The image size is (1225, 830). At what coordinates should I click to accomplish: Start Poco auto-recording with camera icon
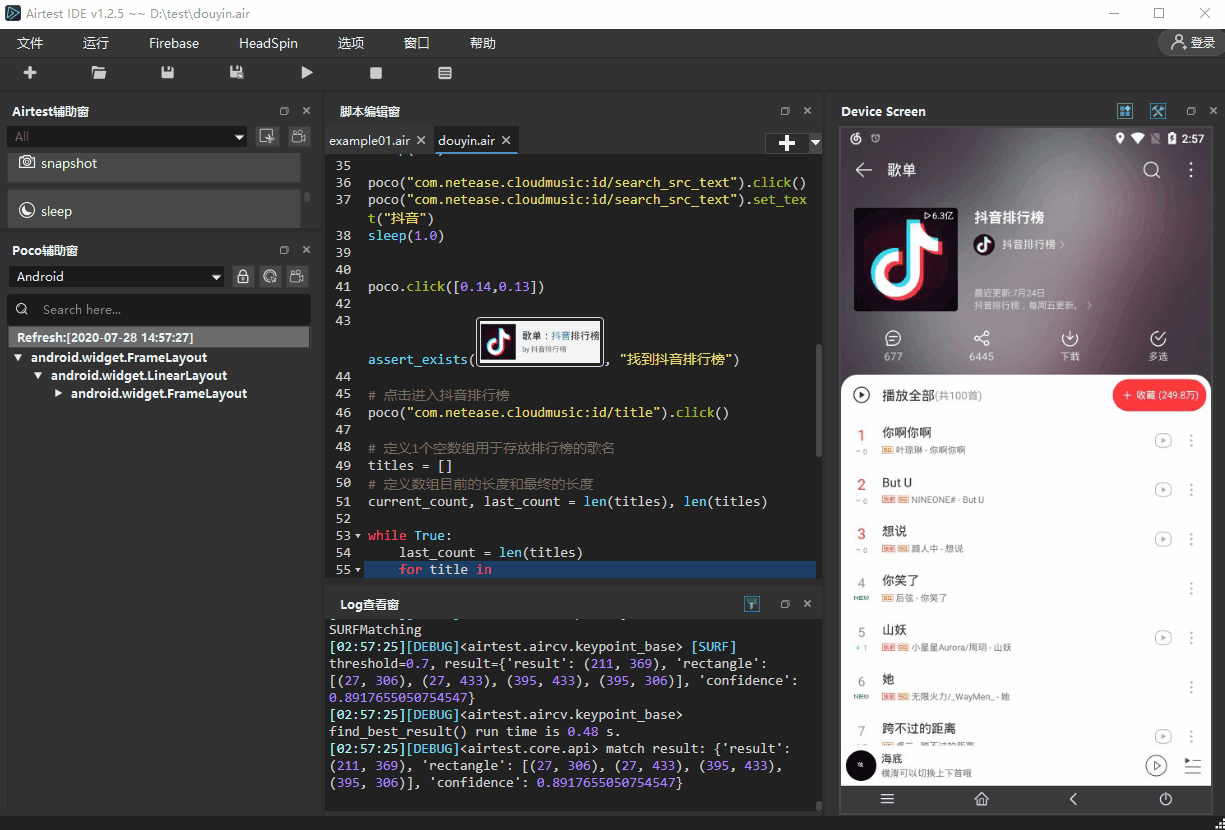pos(297,277)
